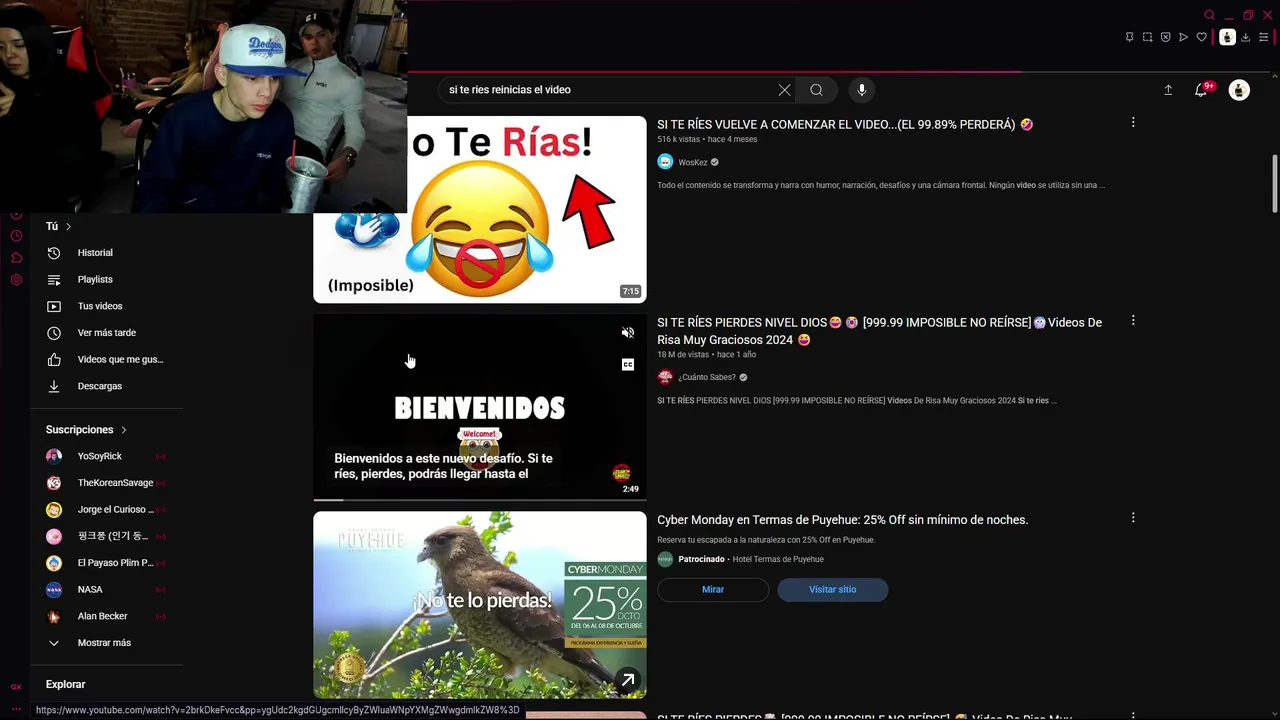This screenshot has width=1280, height=720.
Task: Open the ad blocker shield icon
Action: pyautogui.click(x=1165, y=37)
